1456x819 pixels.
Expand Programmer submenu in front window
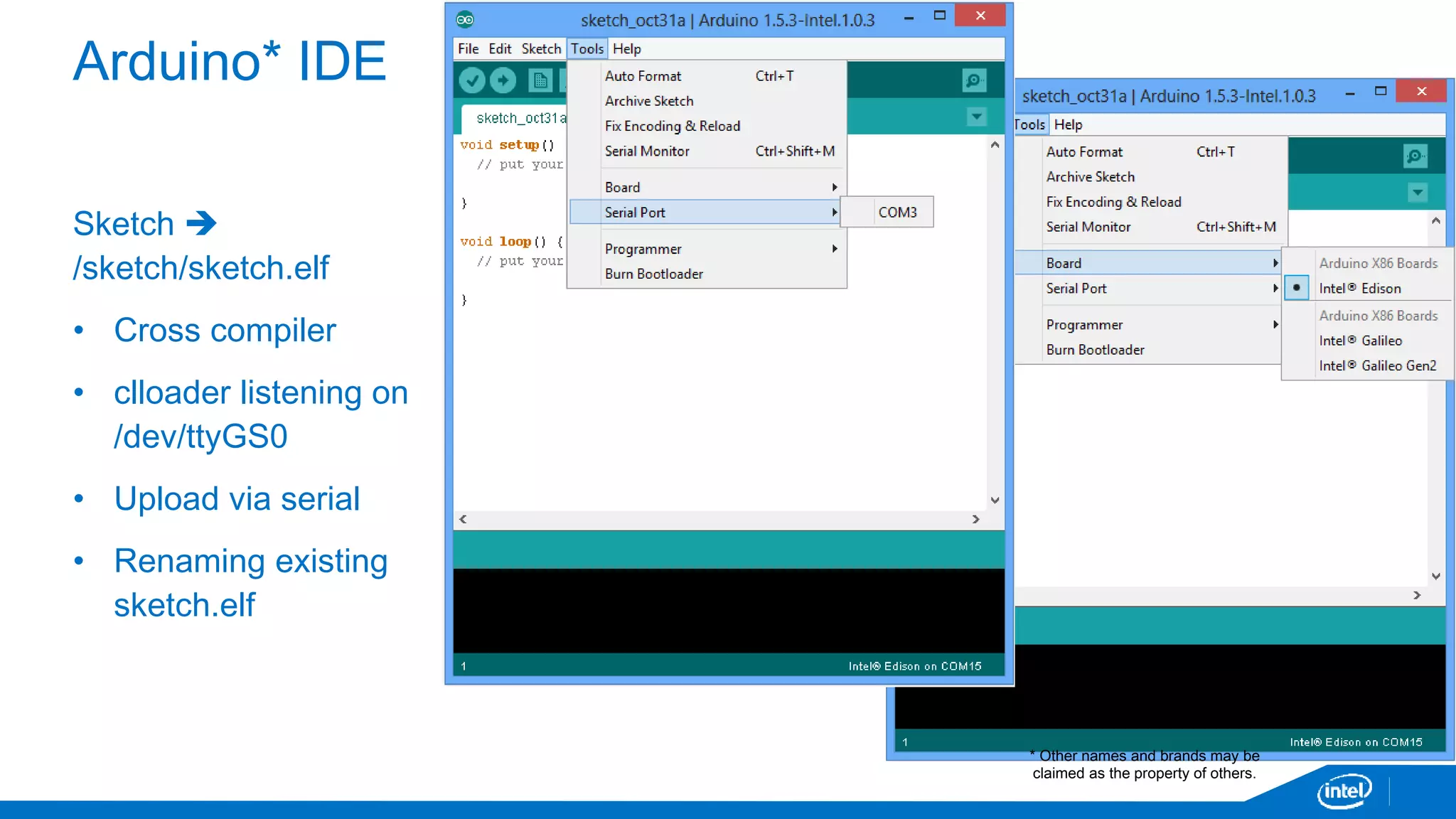[x=707, y=250]
